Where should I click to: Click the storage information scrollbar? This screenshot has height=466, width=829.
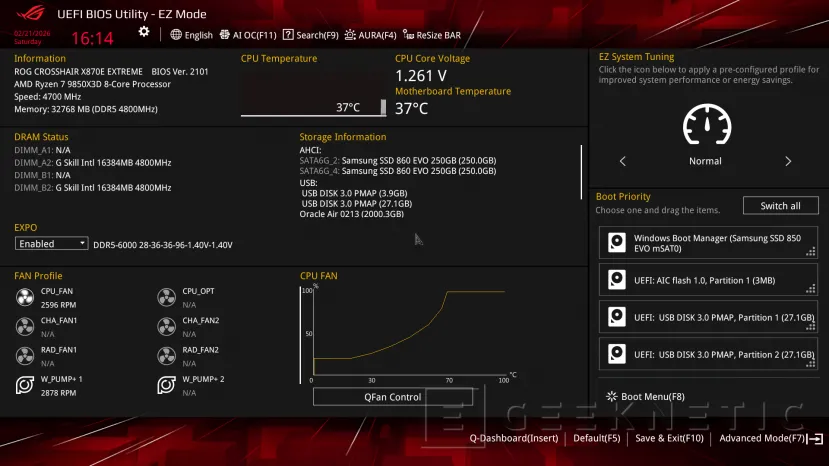point(581,172)
